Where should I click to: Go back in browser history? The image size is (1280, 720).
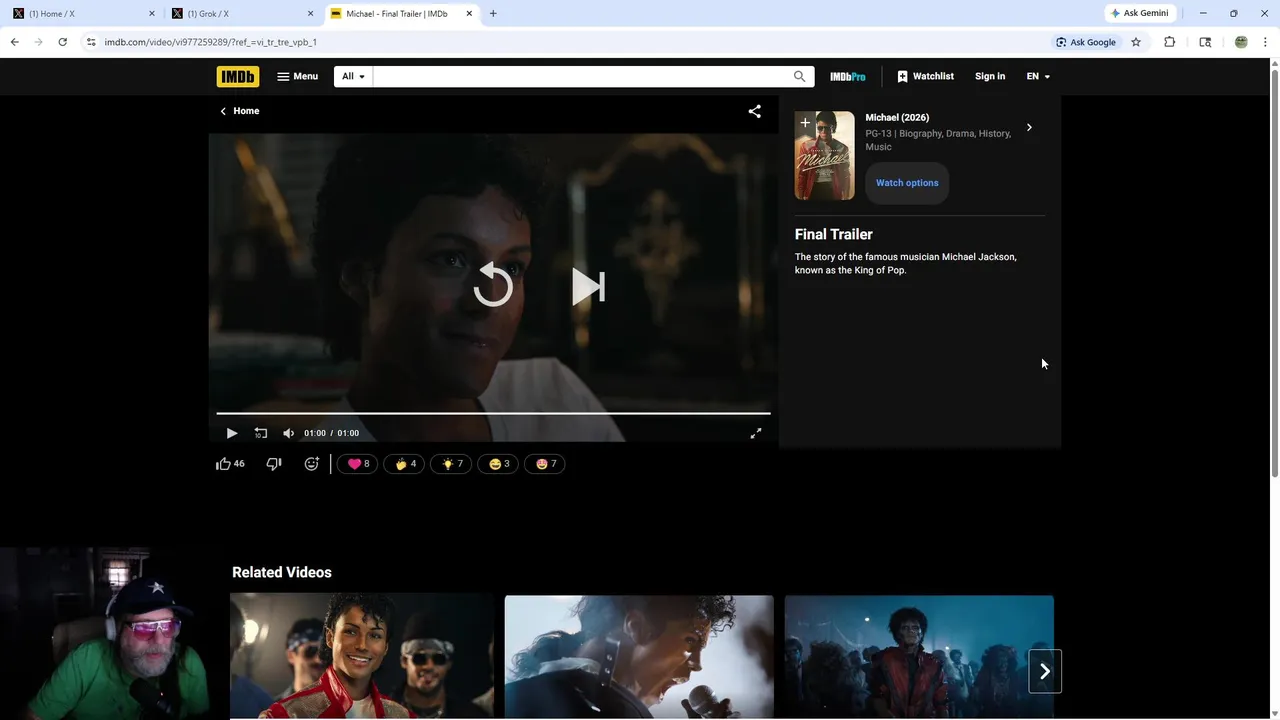[14, 42]
